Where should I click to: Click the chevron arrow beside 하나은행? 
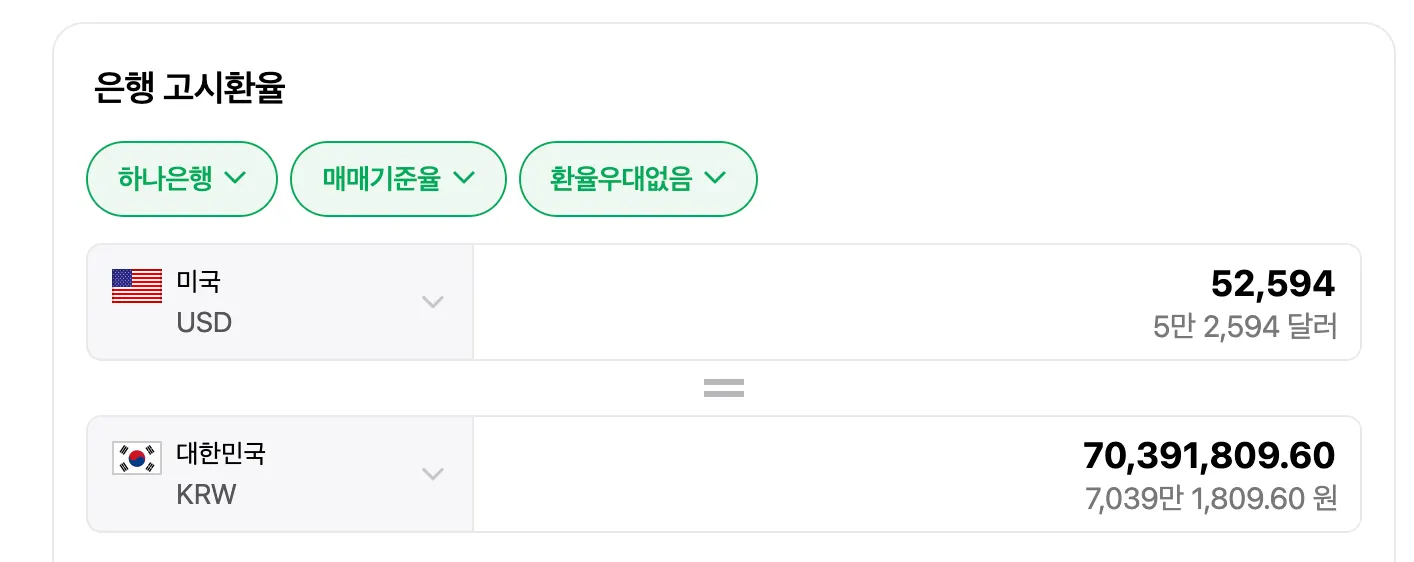(x=235, y=178)
